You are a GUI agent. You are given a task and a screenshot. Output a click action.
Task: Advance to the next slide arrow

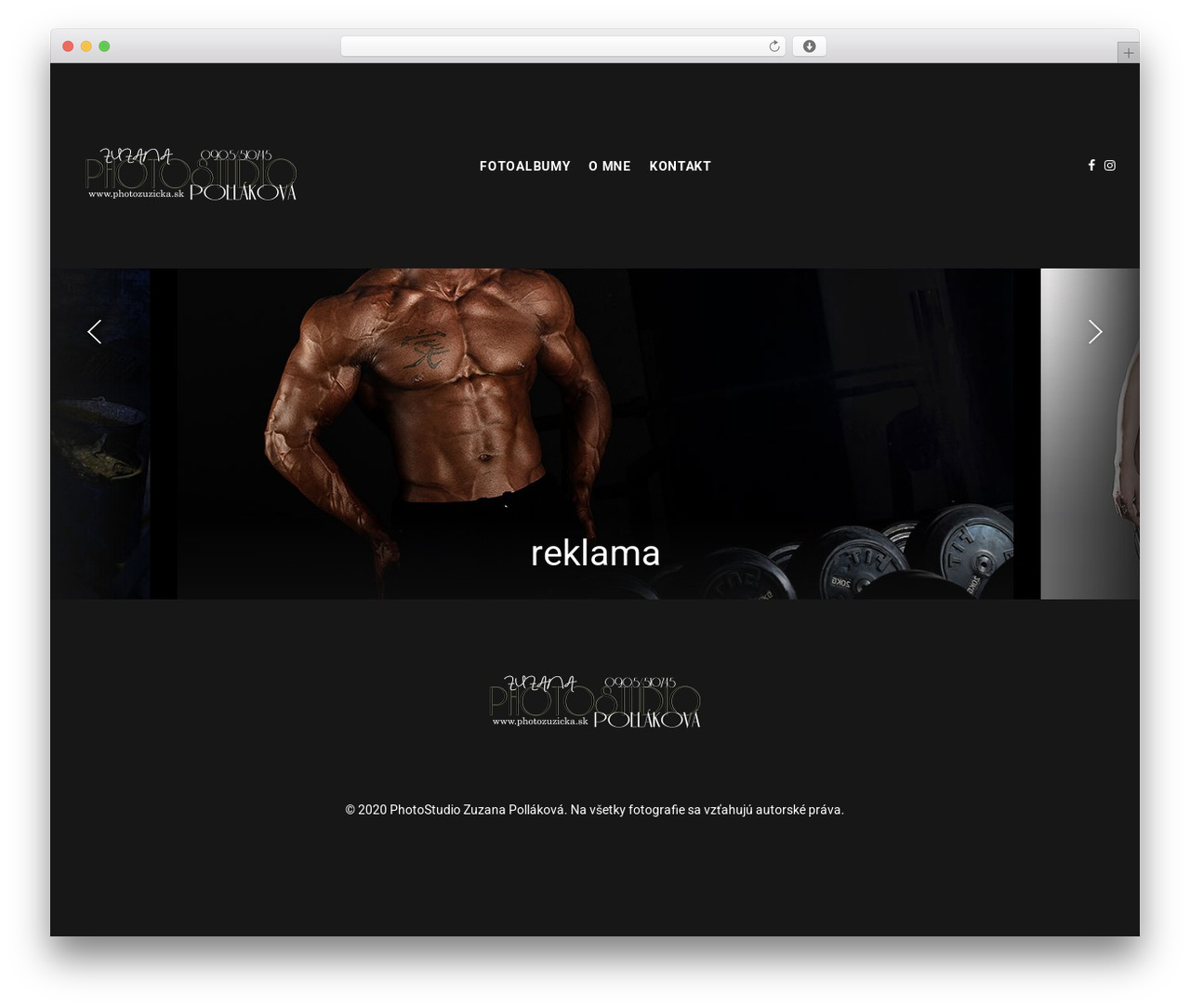click(x=1095, y=332)
